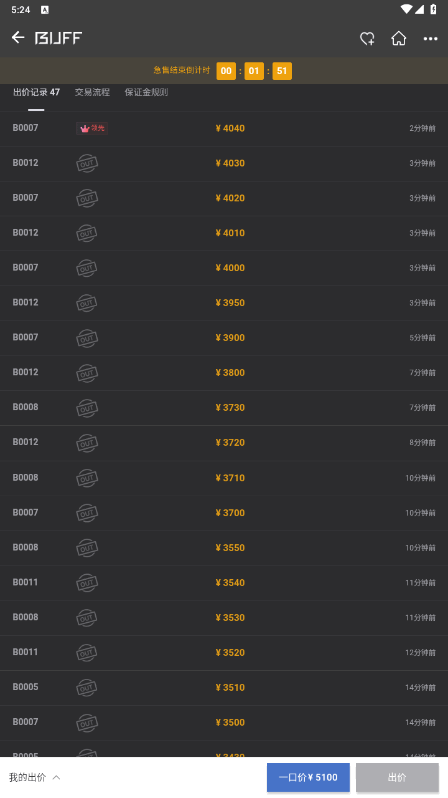Click the grey 出价 bid button
The width and height of the screenshot is (448, 798).
397,777
